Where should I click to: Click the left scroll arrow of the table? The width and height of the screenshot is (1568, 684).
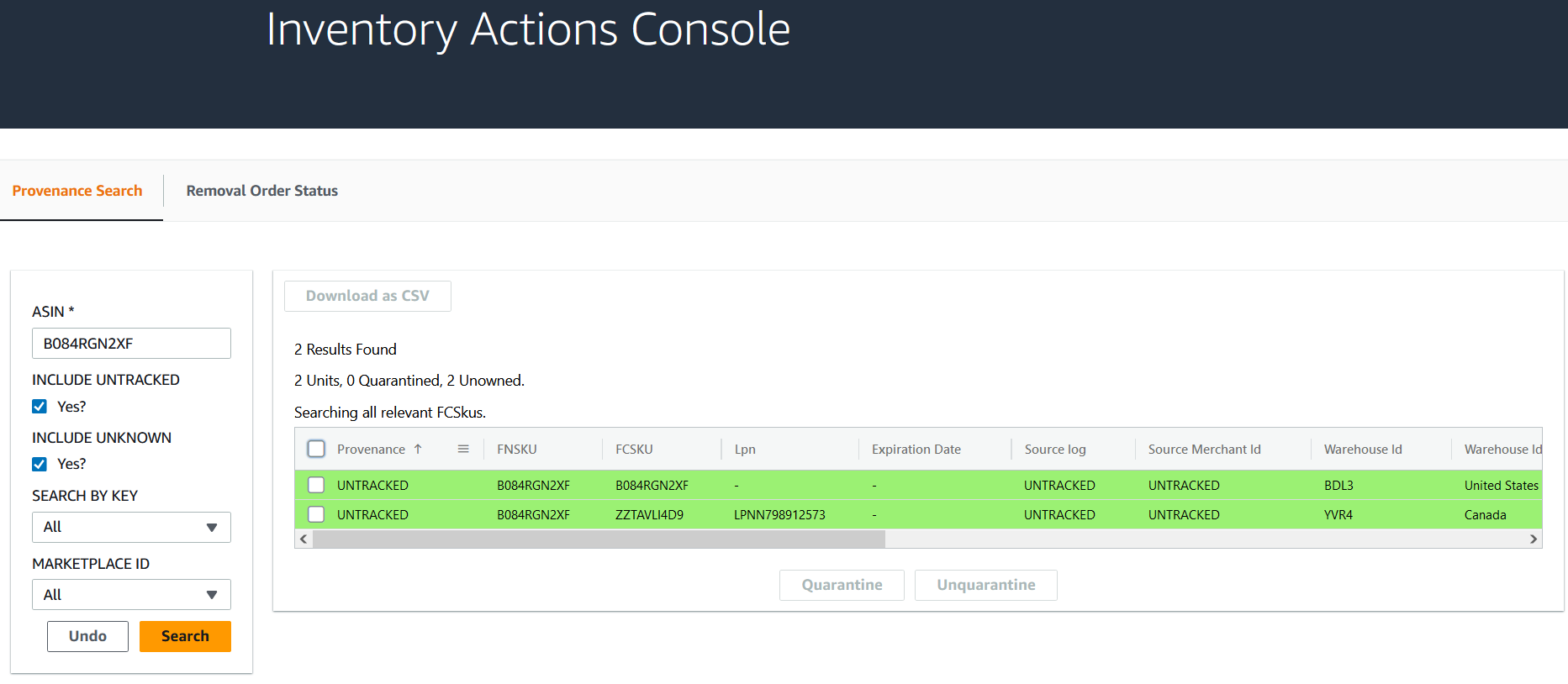(304, 539)
